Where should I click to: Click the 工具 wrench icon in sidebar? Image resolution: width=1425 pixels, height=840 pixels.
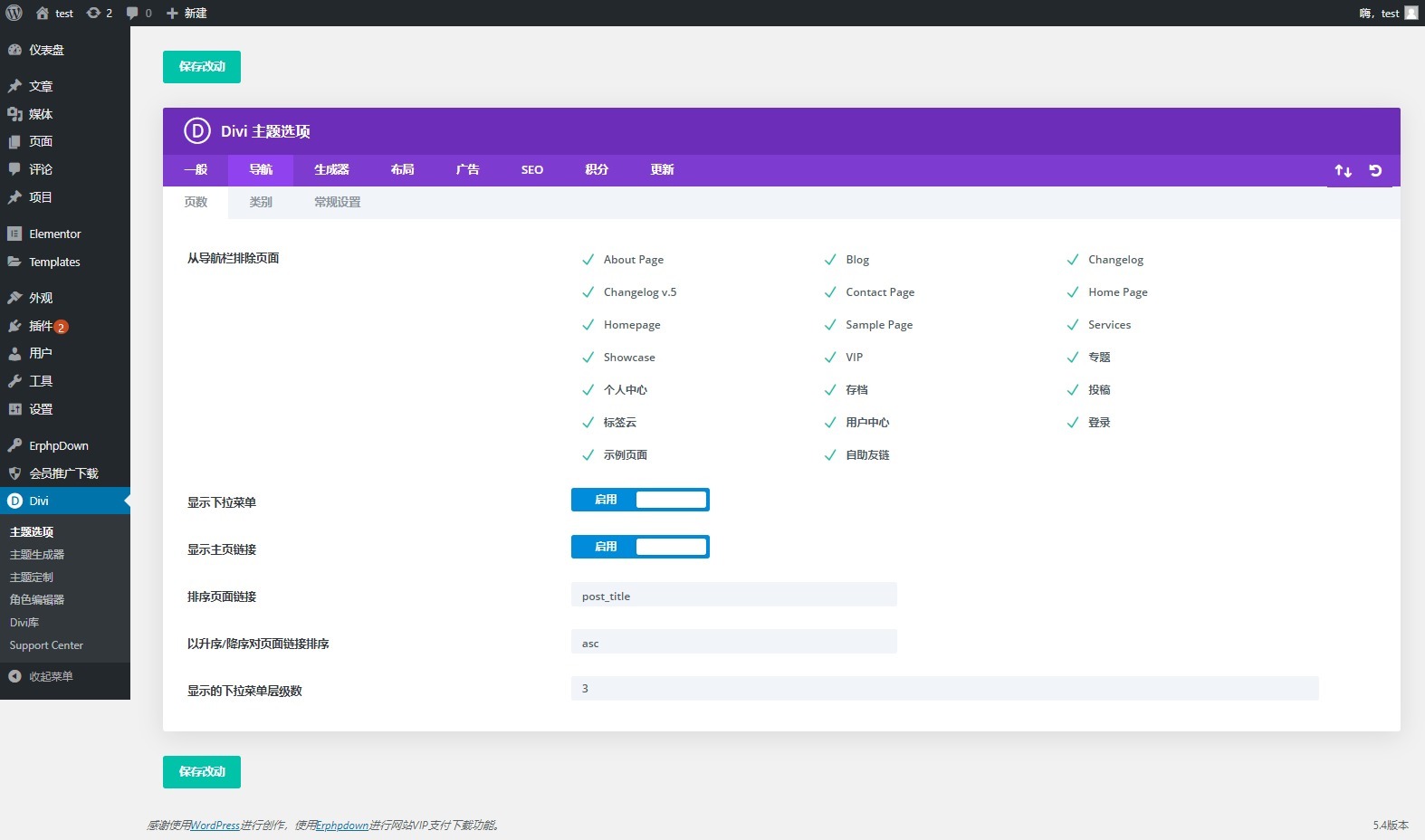pyautogui.click(x=14, y=381)
